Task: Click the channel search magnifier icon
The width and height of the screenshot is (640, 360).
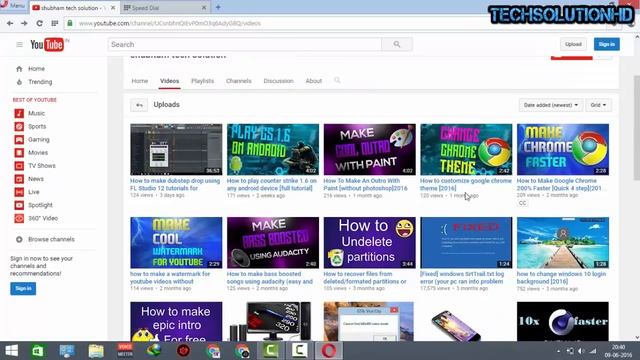Action: click(337, 80)
